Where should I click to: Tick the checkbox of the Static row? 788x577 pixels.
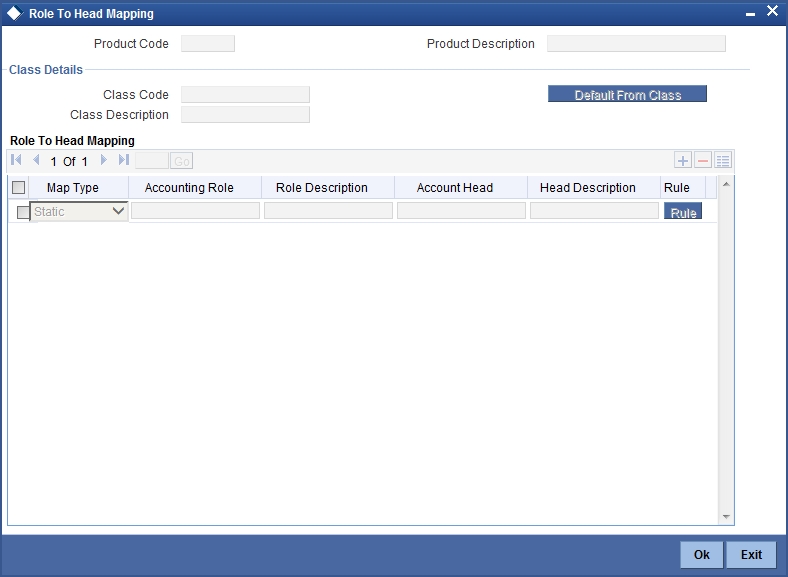pyautogui.click(x=23, y=212)
